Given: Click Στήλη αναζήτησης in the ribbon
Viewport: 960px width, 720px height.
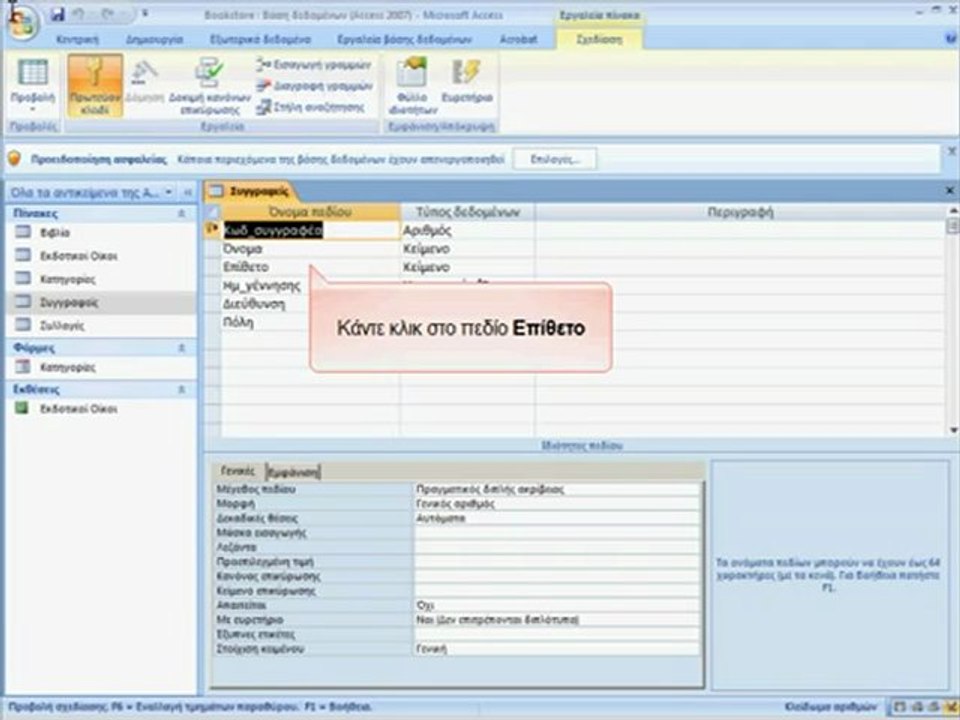Looking at the screenshot, I should pyautogui.click(x=310, y=108).
